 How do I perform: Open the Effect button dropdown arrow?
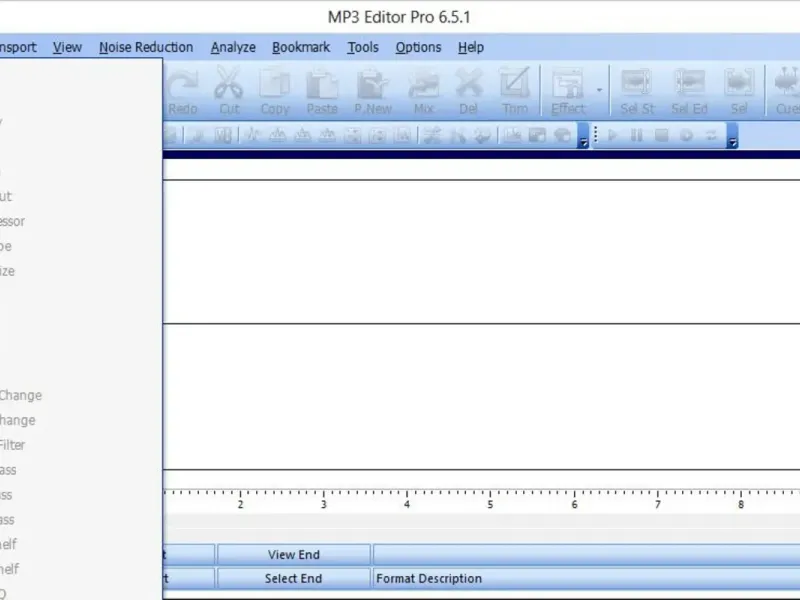point(599,90)
